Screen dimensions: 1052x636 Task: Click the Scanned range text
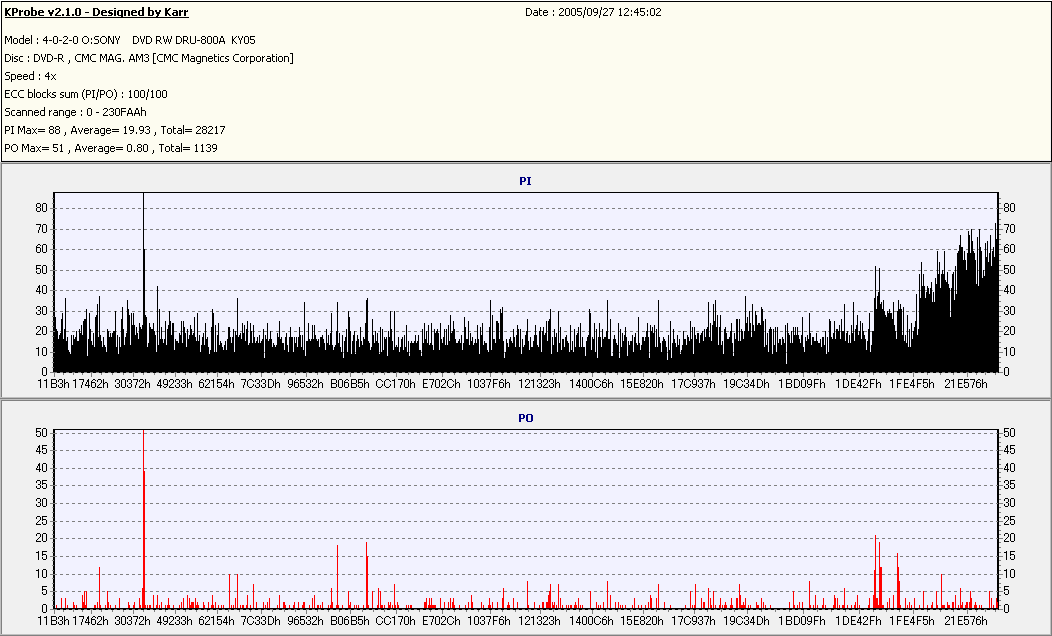75,112
